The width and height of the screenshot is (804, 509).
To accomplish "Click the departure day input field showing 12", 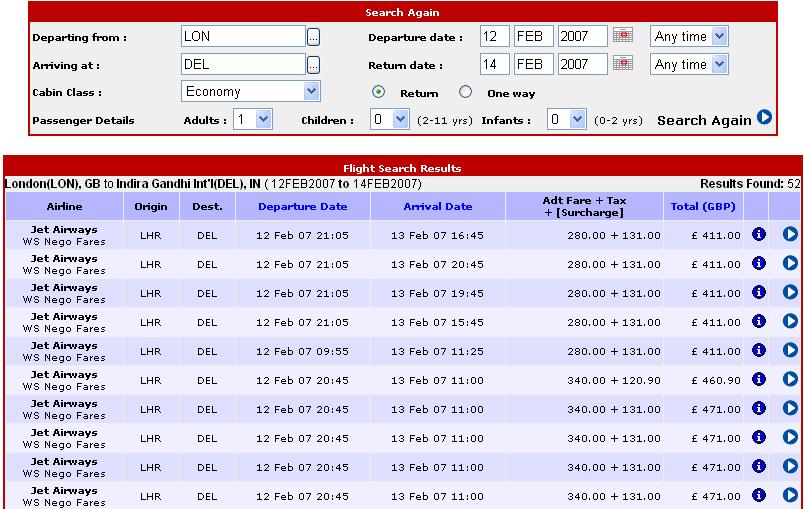I will click(494, 36).
